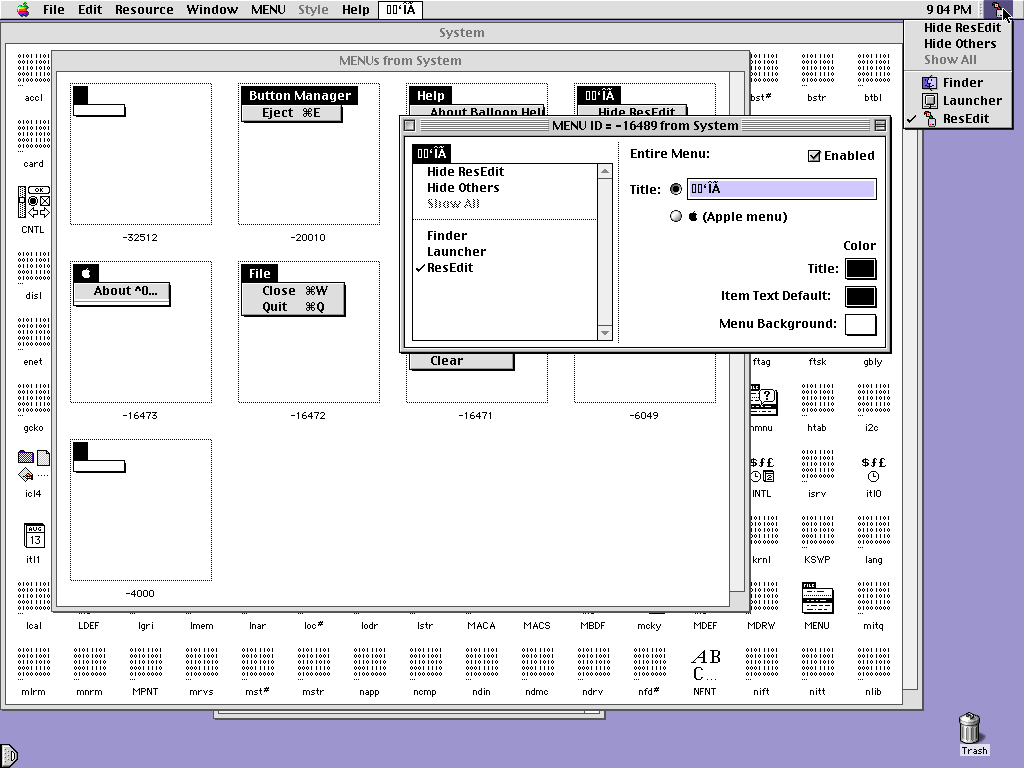Select Hide ResEdit item in menu editor
1024x768 pixels.
(505, 172)
